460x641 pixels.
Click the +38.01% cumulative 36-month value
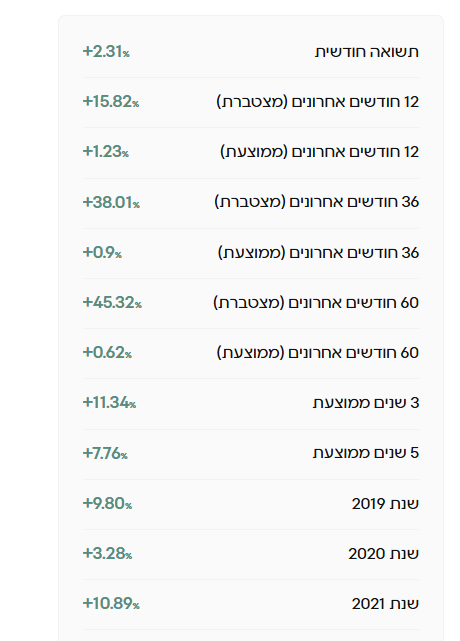click(x=111, y=202)
